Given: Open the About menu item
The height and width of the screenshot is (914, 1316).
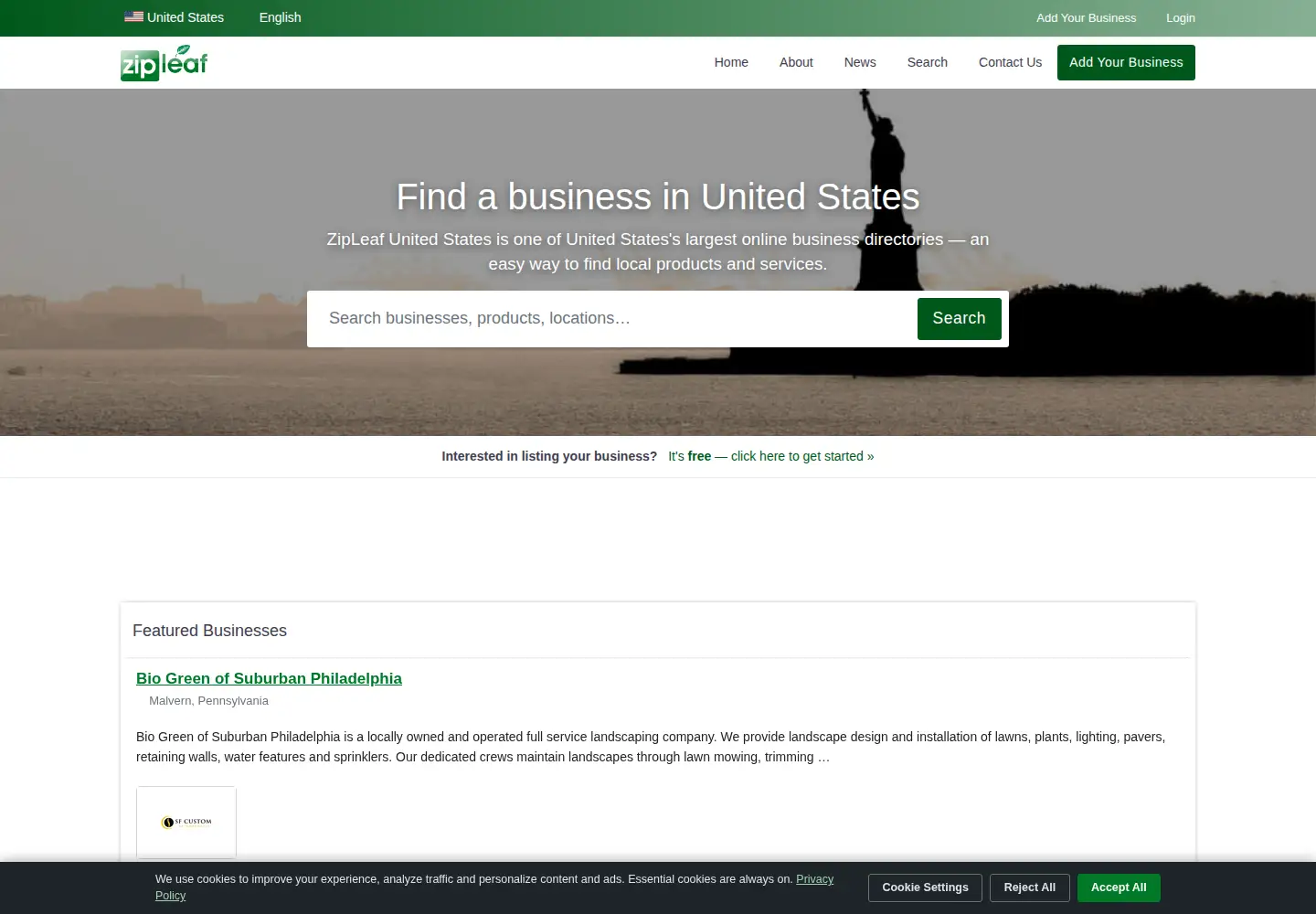Looking at the screenshot, I should click(796, 62).
